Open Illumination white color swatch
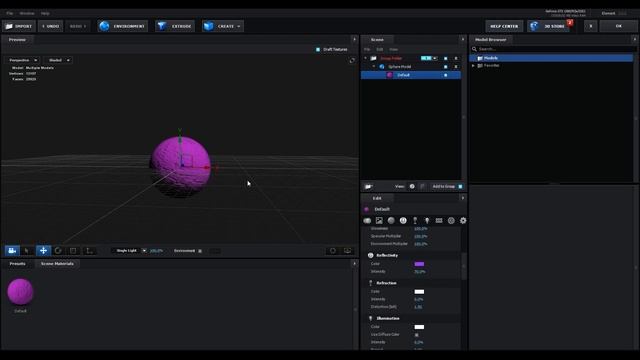Image resolution: width=640 pixels, height=360 pixels. click(x=419, y=327)
